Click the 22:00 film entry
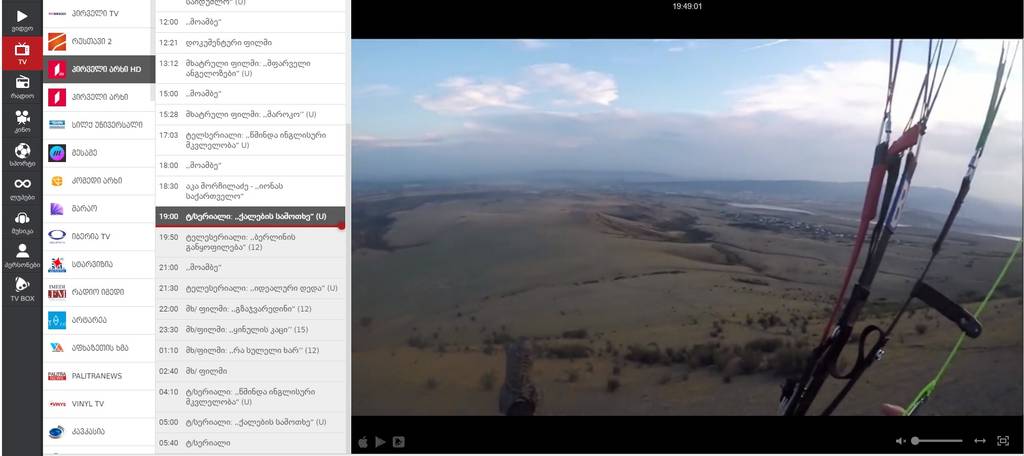Viewport: 1024px width, 456px height. (251, 309)
